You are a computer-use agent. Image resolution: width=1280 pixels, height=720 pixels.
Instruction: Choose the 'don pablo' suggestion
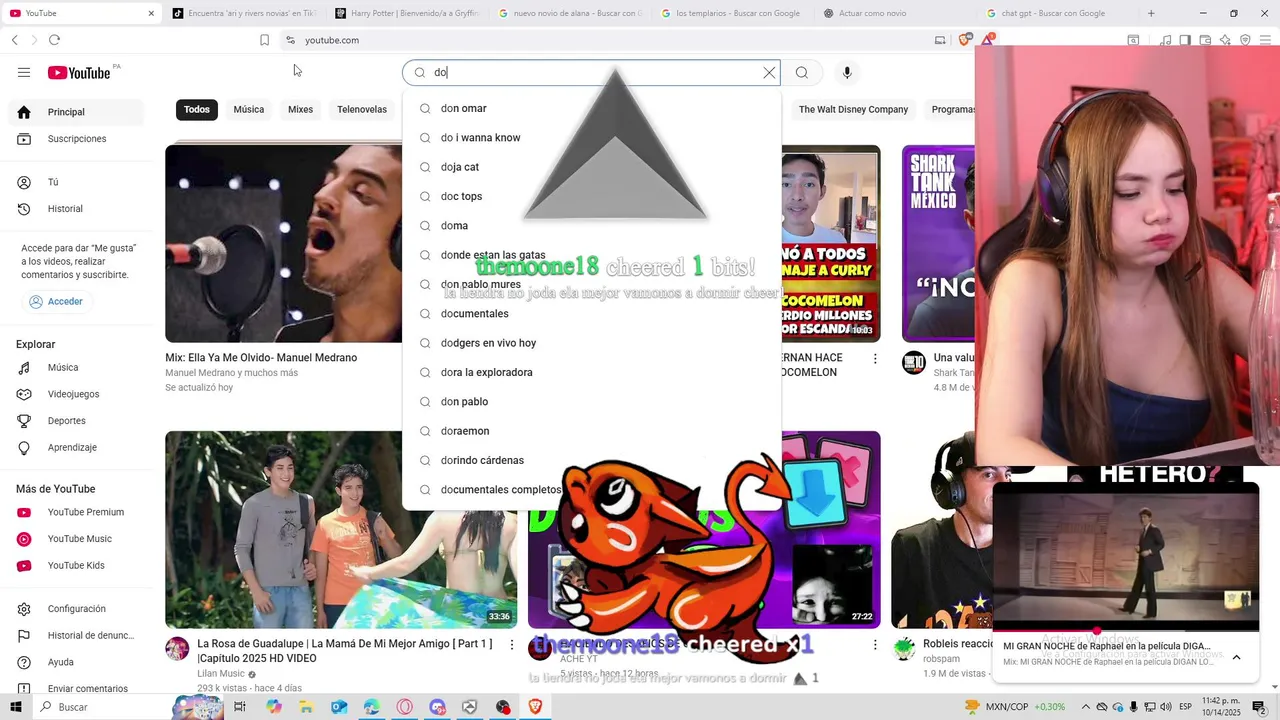click(592, 402)
